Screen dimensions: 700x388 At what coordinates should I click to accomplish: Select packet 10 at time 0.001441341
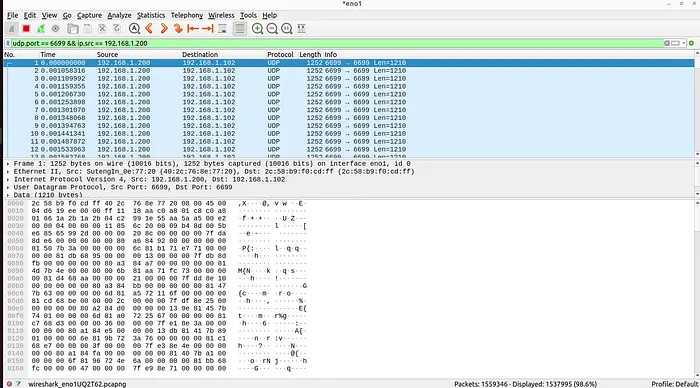point(349,134)
